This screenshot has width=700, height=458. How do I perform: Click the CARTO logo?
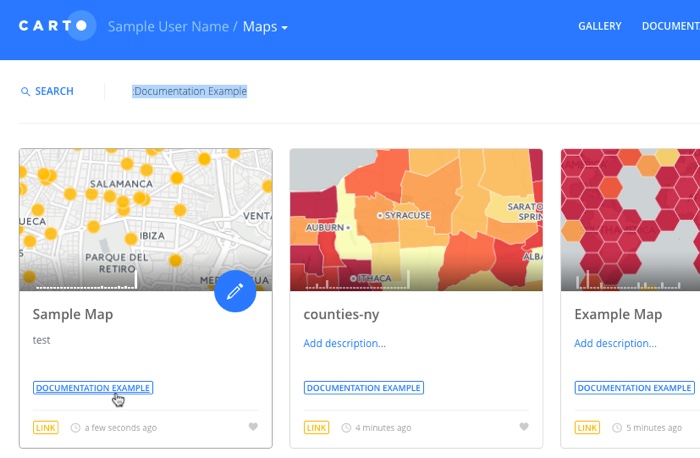[x=56, y=25]
